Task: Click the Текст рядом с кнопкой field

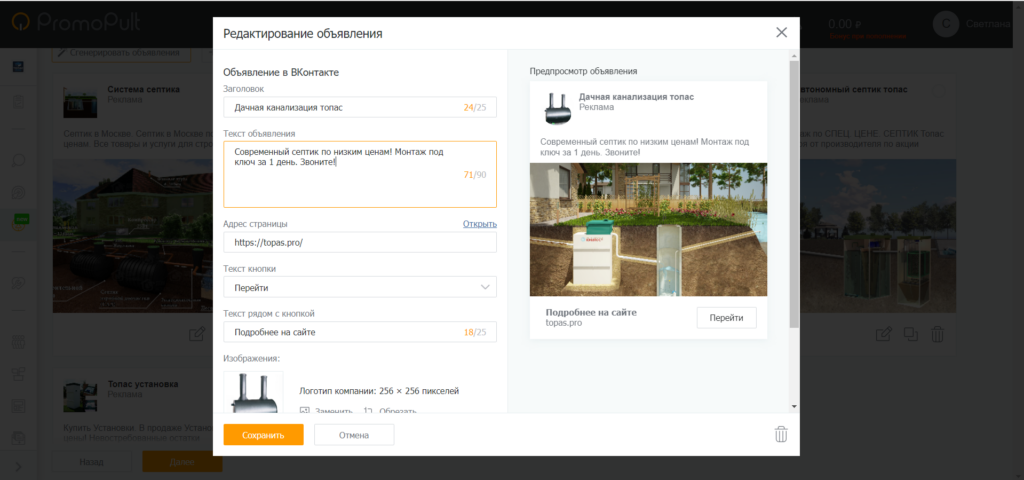Action: click(360, 332)
